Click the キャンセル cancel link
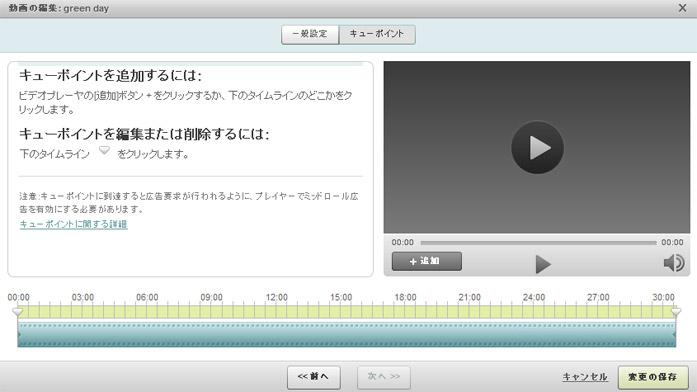 (x=585, y=377)
